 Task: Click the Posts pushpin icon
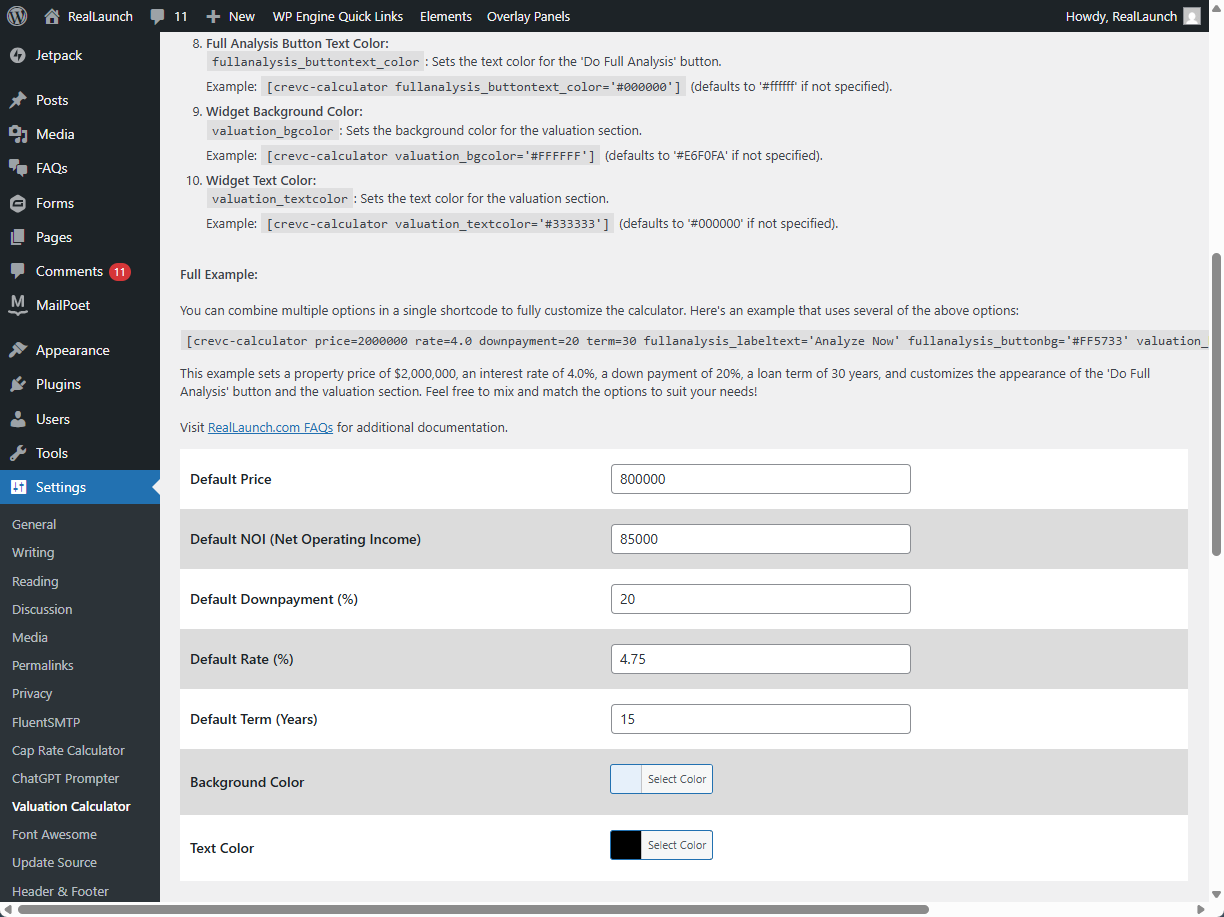[x=18, y=100]
